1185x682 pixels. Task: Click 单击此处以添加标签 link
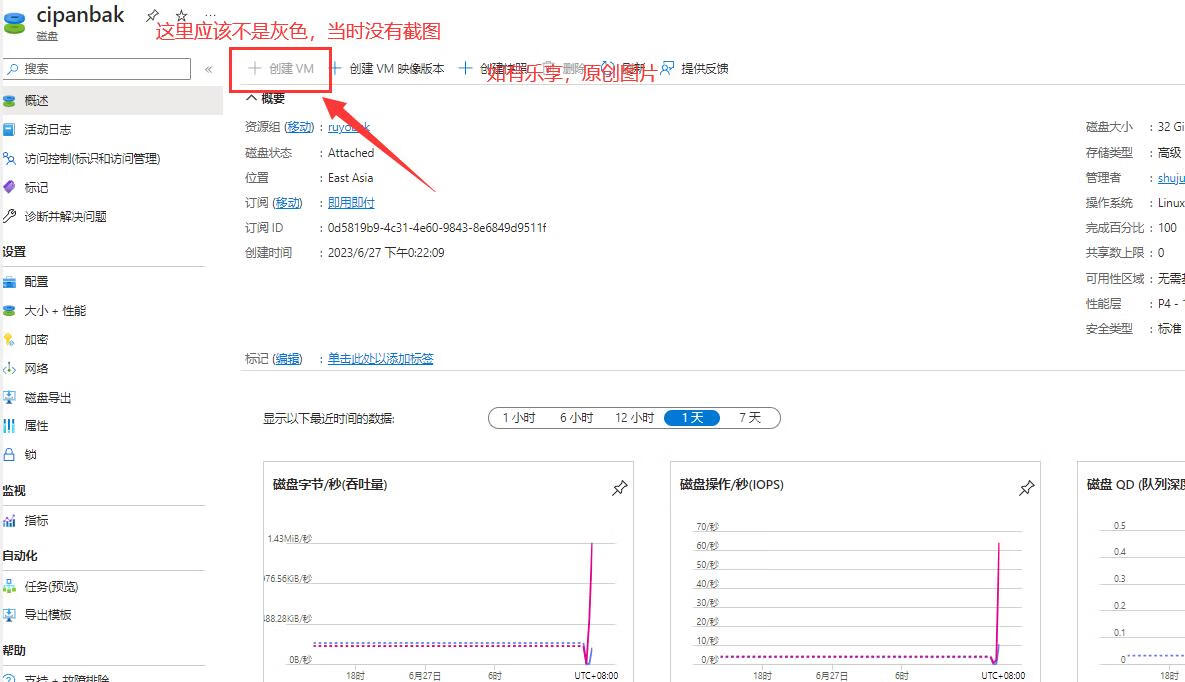(x=380, y=358)
